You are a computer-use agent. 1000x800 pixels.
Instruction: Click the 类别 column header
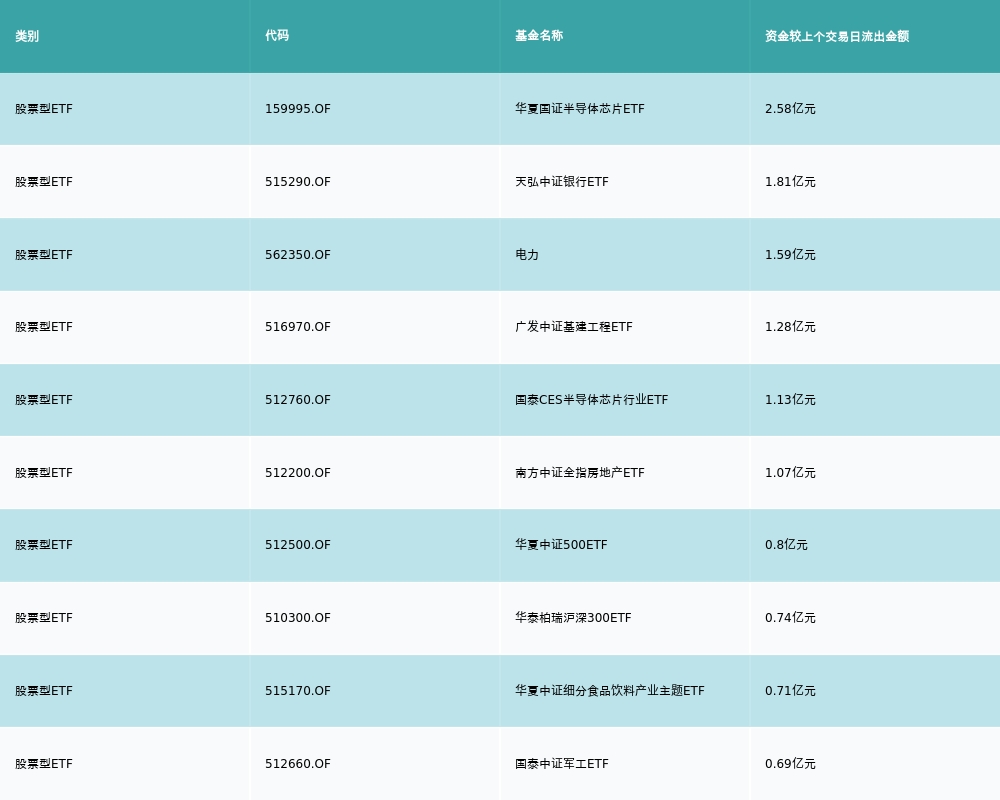pos(27,36)
